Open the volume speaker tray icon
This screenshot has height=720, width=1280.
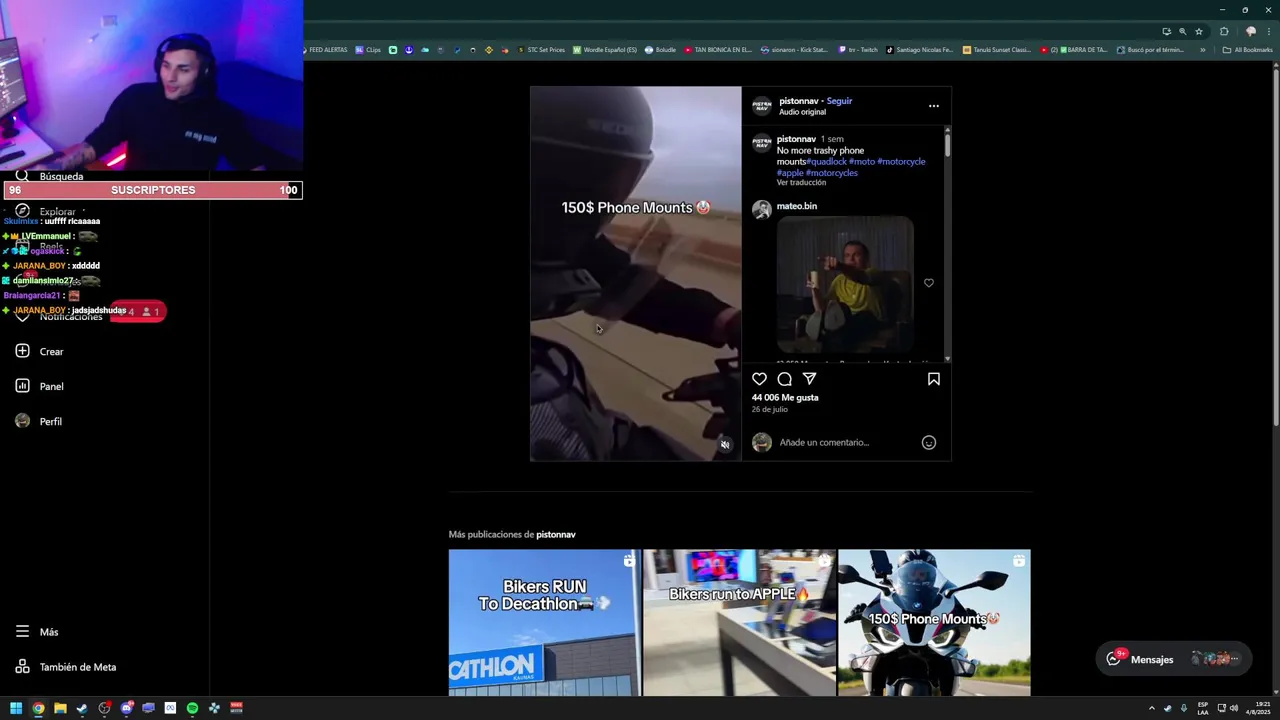[x=1234, y=708]
